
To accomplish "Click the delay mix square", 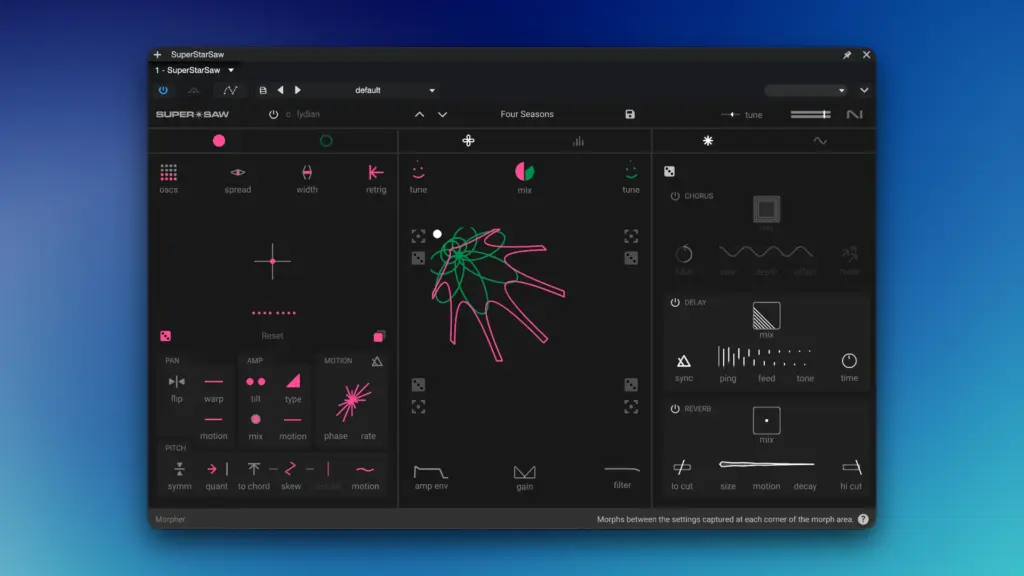I will 766,315.
